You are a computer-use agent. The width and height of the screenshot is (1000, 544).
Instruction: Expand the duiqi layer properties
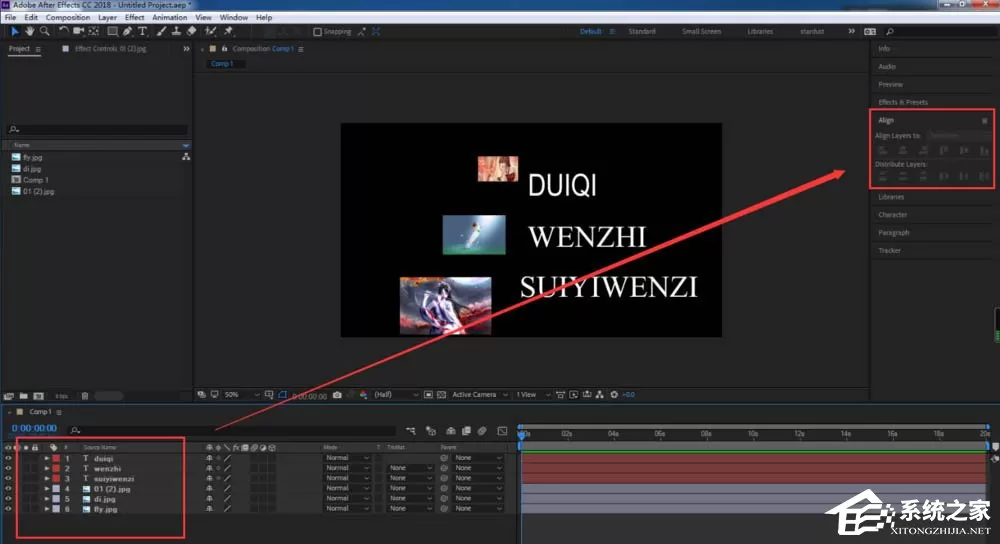pos(47,459)
